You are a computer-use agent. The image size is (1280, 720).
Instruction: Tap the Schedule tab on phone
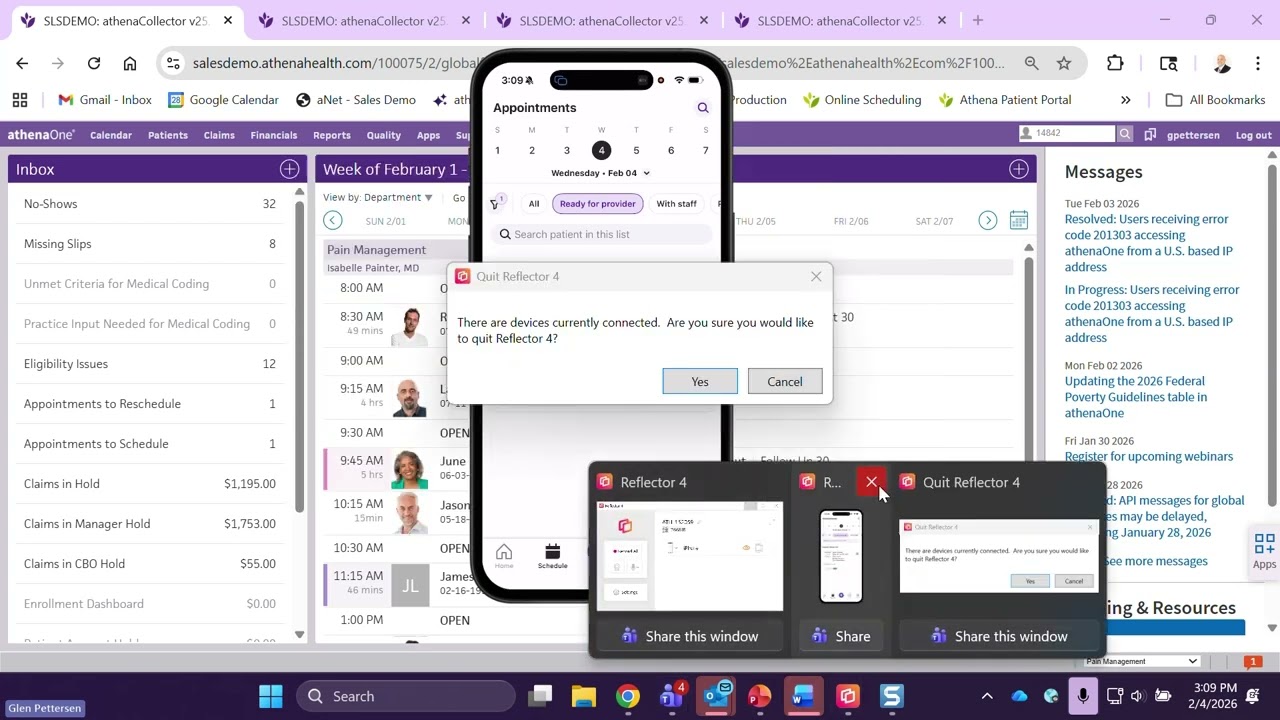(x=552, y=556)
